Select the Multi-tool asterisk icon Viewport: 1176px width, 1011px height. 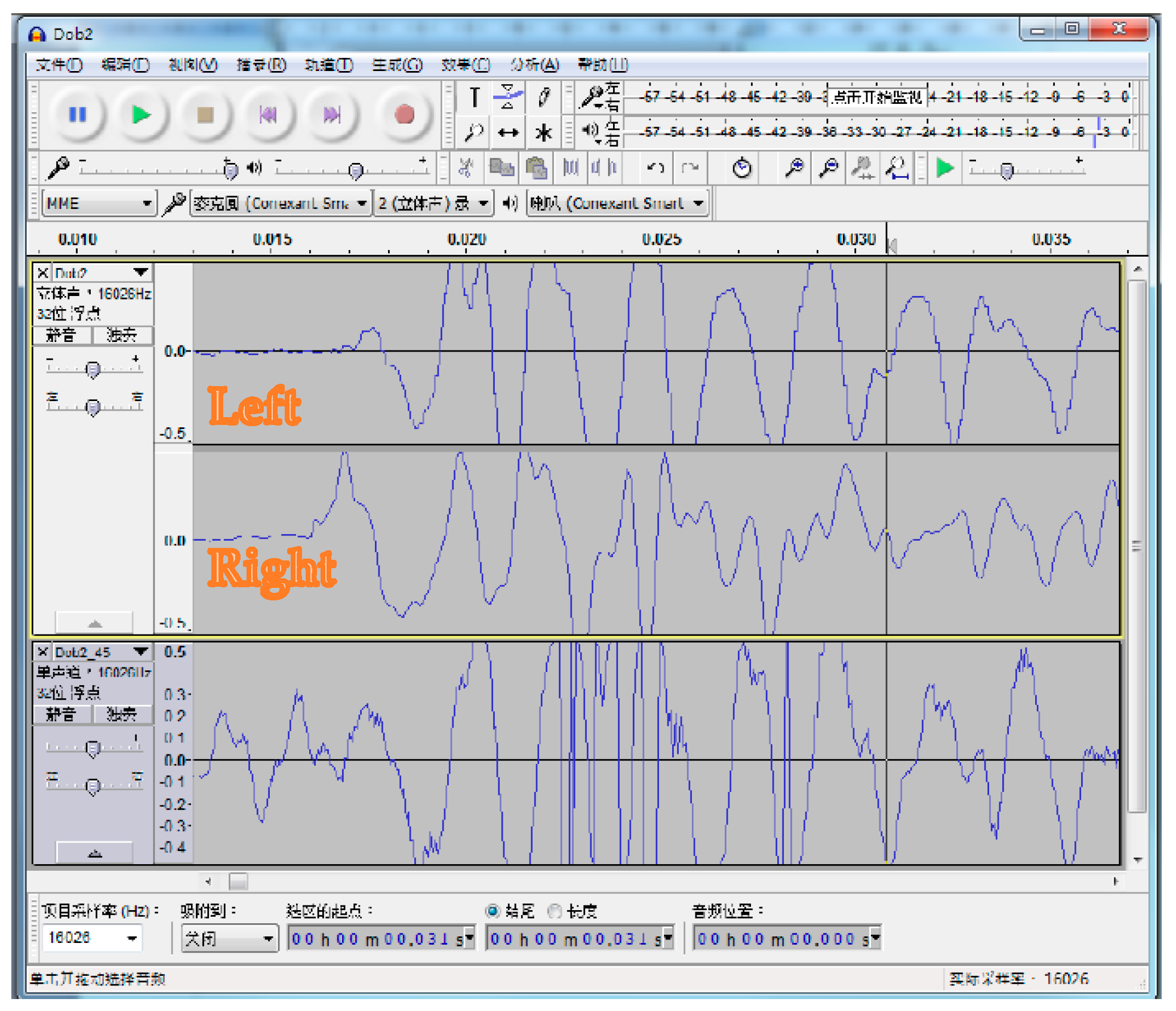tap(543, 132)
